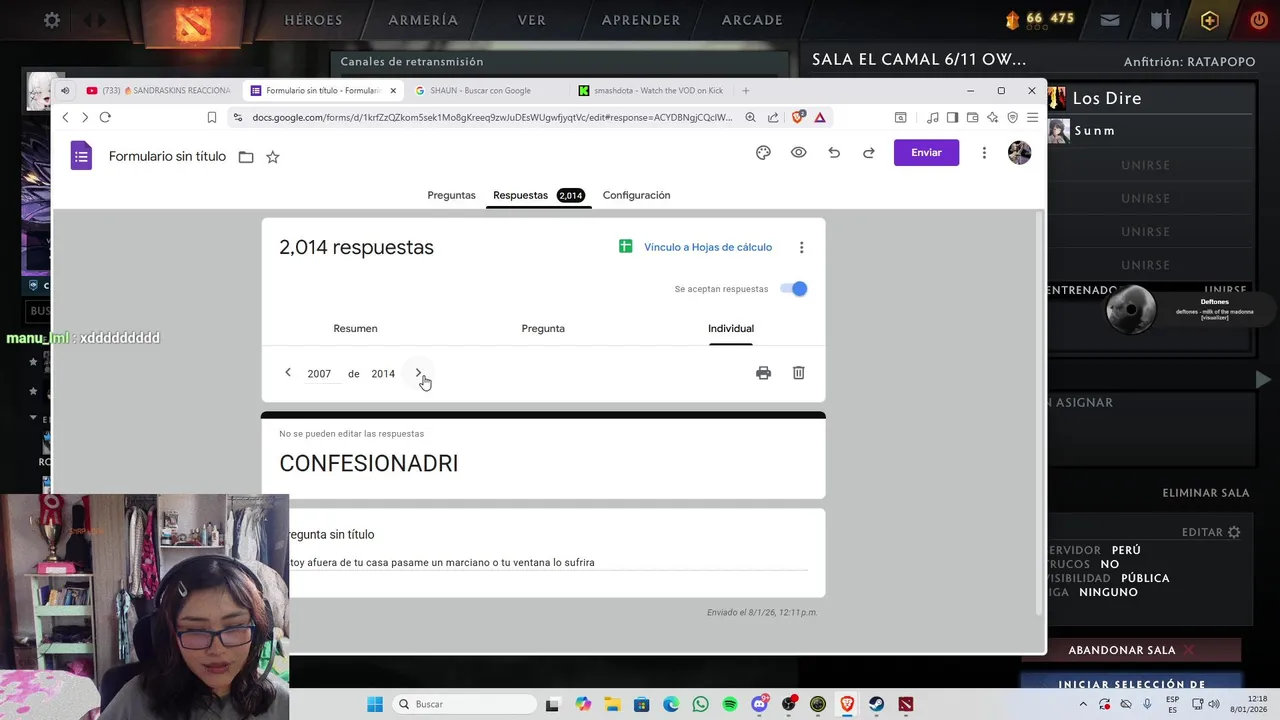Open the browser hamburger menu

click(x=1032, y=117)
